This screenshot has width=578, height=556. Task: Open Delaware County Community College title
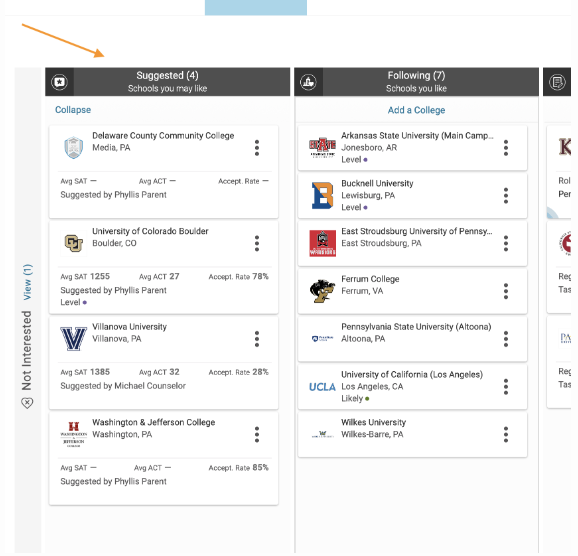coord(163,136)
